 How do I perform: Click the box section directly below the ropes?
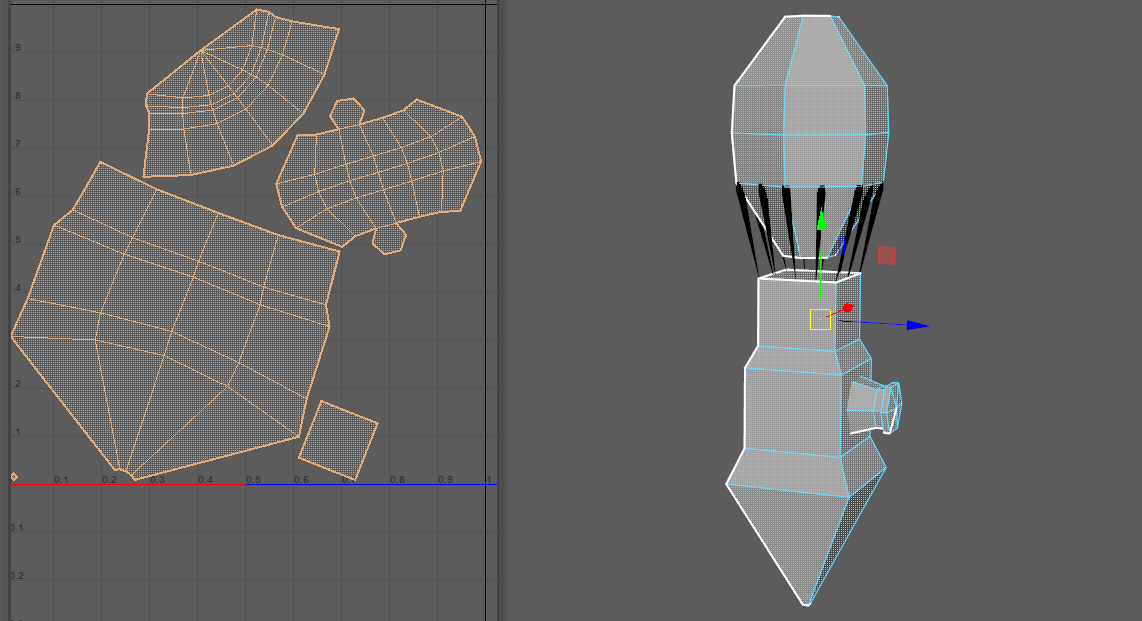pyautogui.click(x=800, y=312)
